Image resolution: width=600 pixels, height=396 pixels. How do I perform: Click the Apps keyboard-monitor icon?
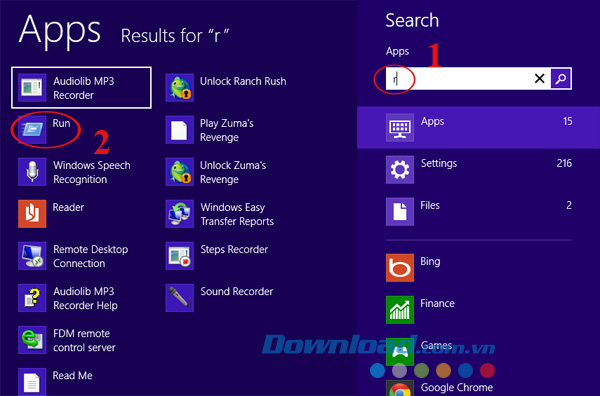(x=400, y=128)
